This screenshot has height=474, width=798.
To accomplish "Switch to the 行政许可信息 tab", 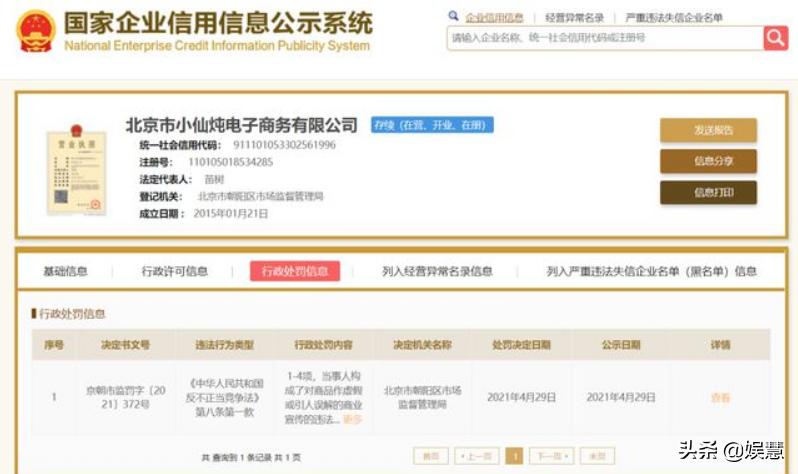I will 175,271.
